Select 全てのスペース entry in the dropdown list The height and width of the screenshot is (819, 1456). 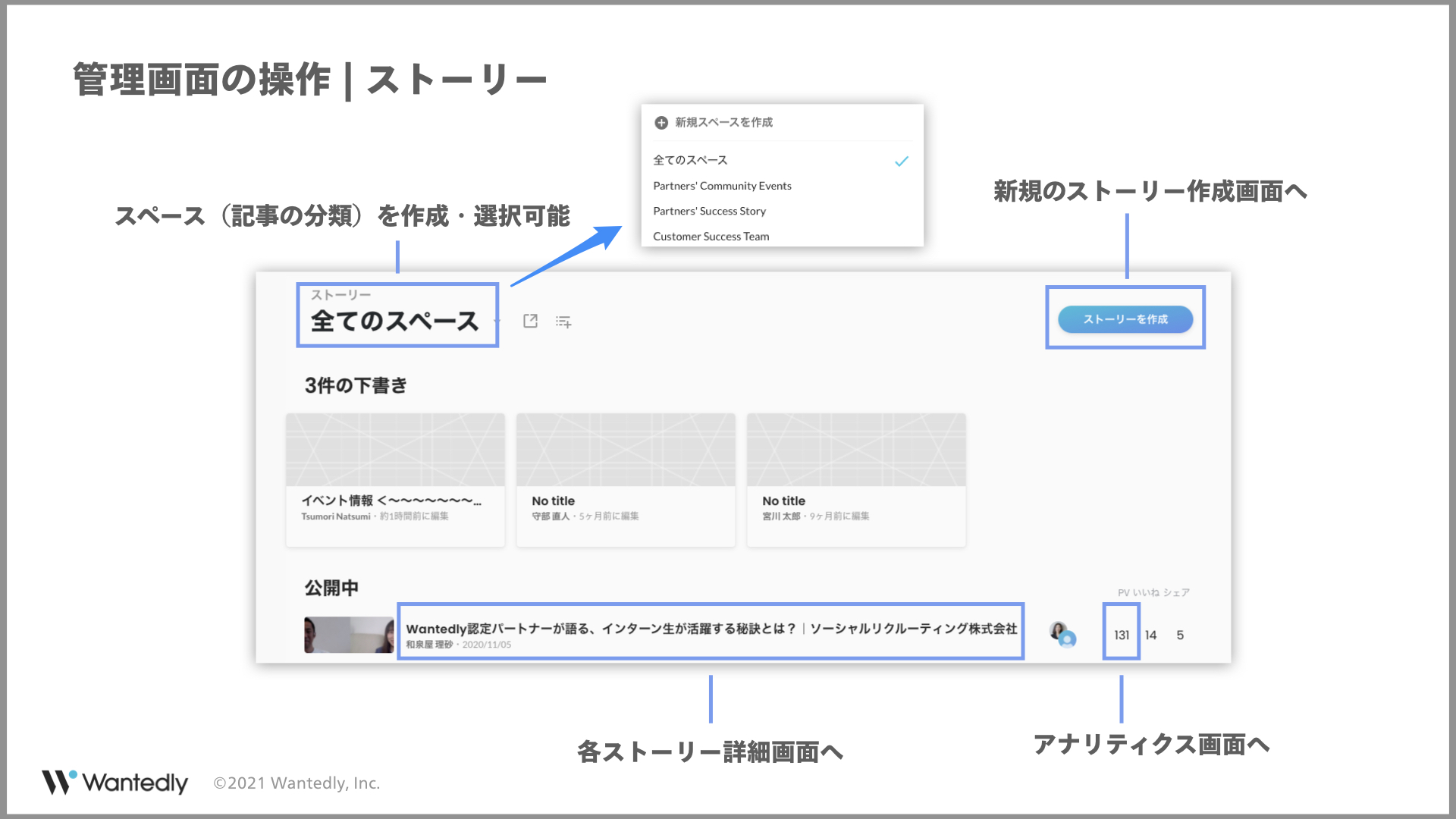690,160
